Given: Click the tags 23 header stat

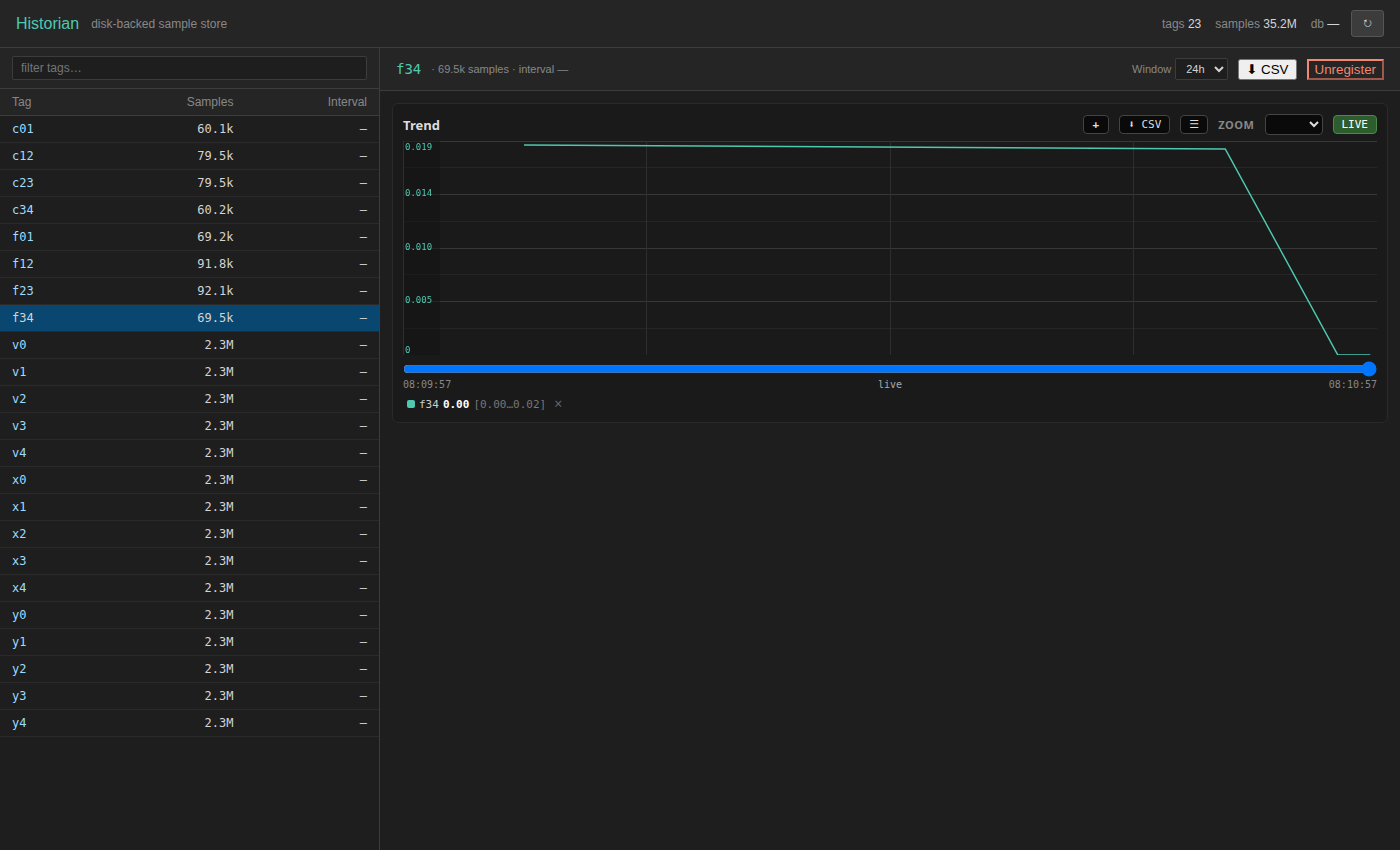Looking at the screenshot, I should click(1181, 24).
